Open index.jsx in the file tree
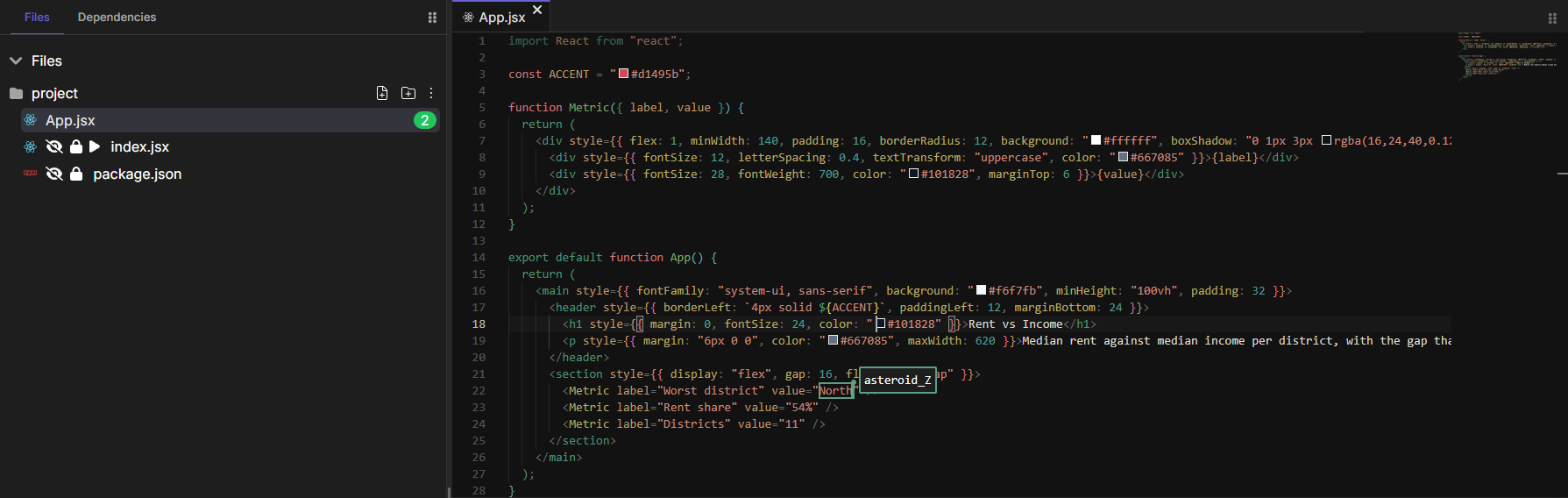Screen dimensions: 1568x498 [x=139, y=147]
